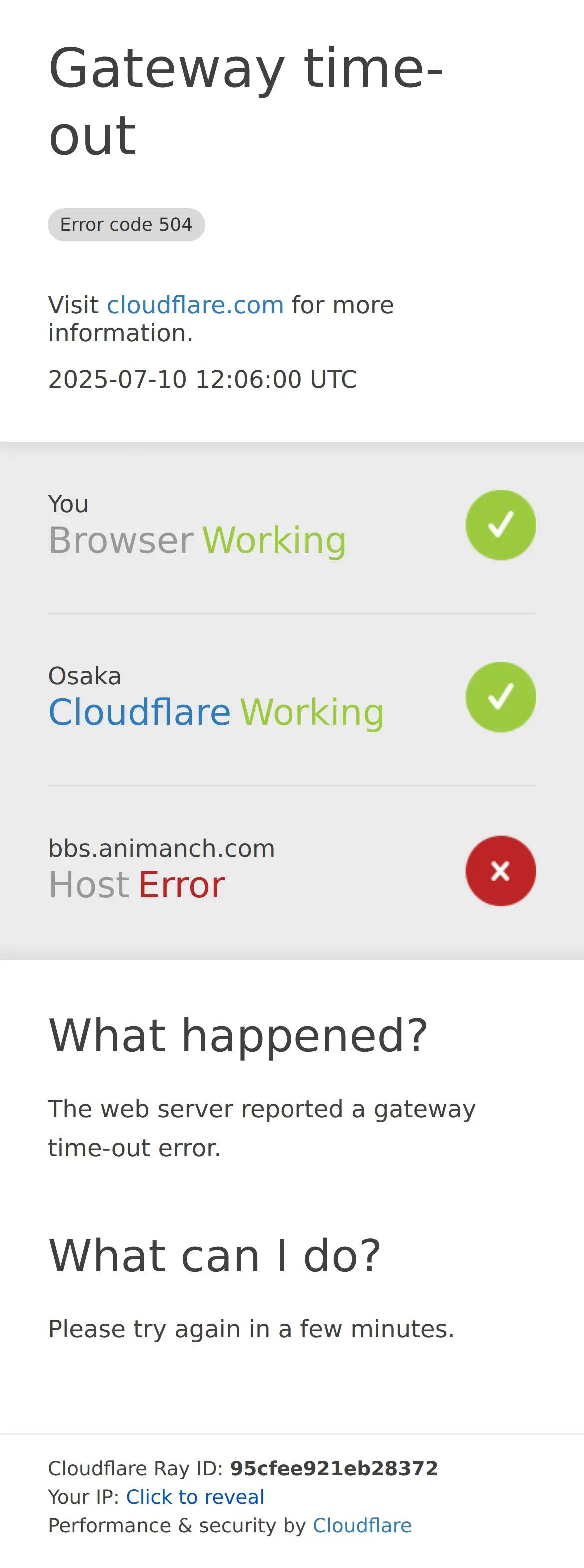
Task: Click the Please try again in a few minutes text
Action: (251, 1329)
